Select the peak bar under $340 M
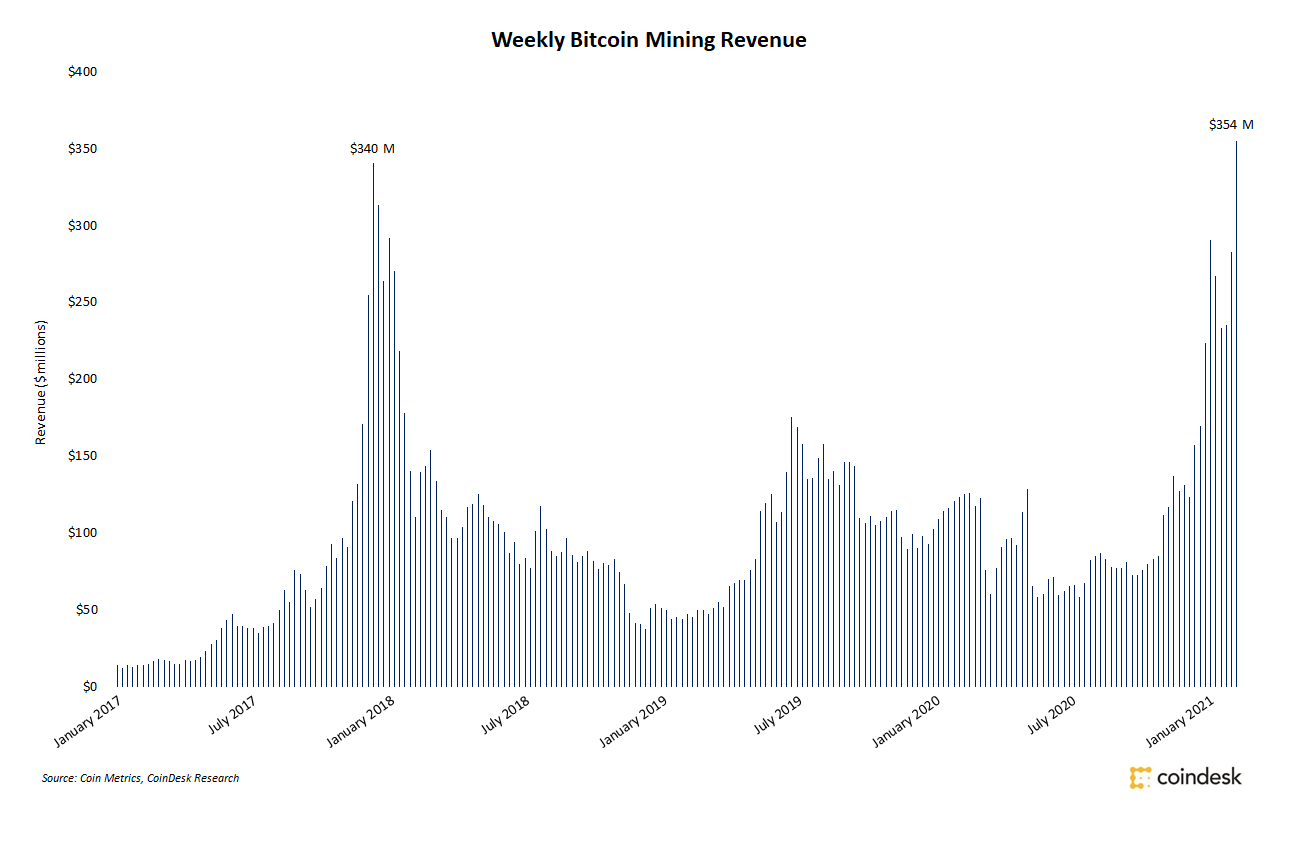Viewport: 1295px width, 851px height. click(373, 424)
